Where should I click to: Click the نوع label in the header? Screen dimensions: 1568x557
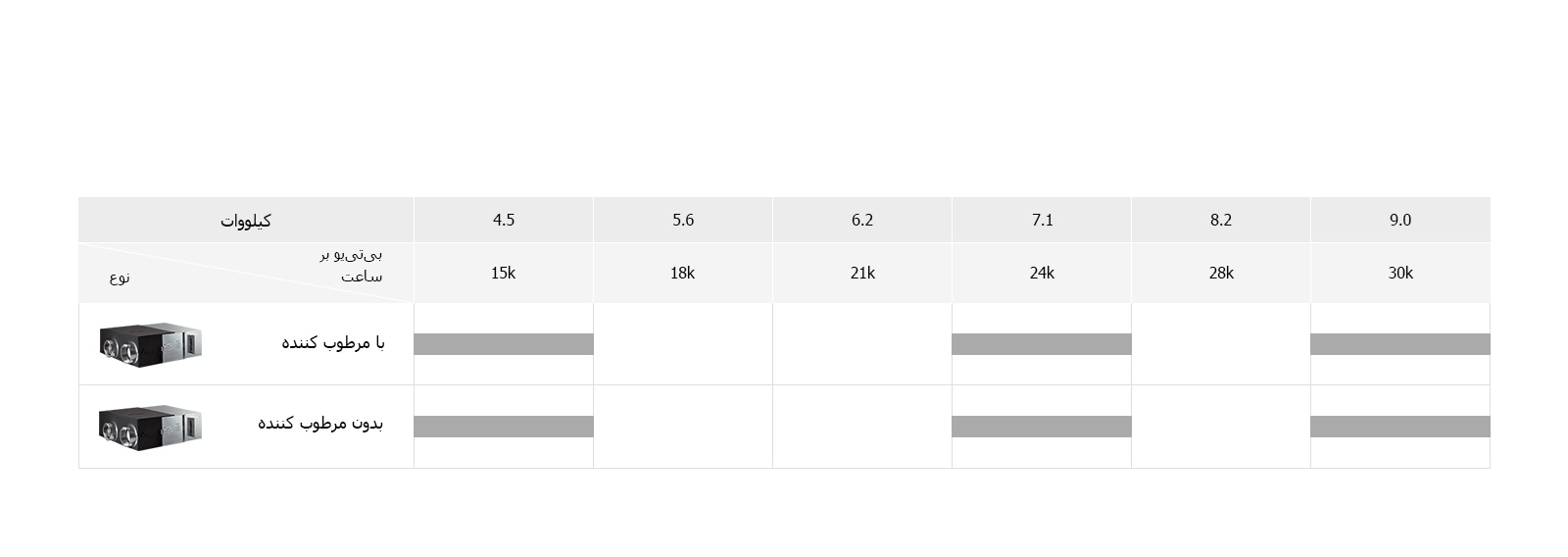pos(120,277)
